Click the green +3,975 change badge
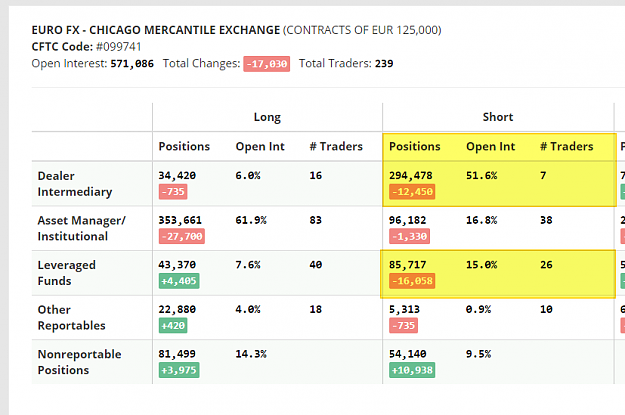The width and height of the screenshot is (625, 415). pos(179,370)
